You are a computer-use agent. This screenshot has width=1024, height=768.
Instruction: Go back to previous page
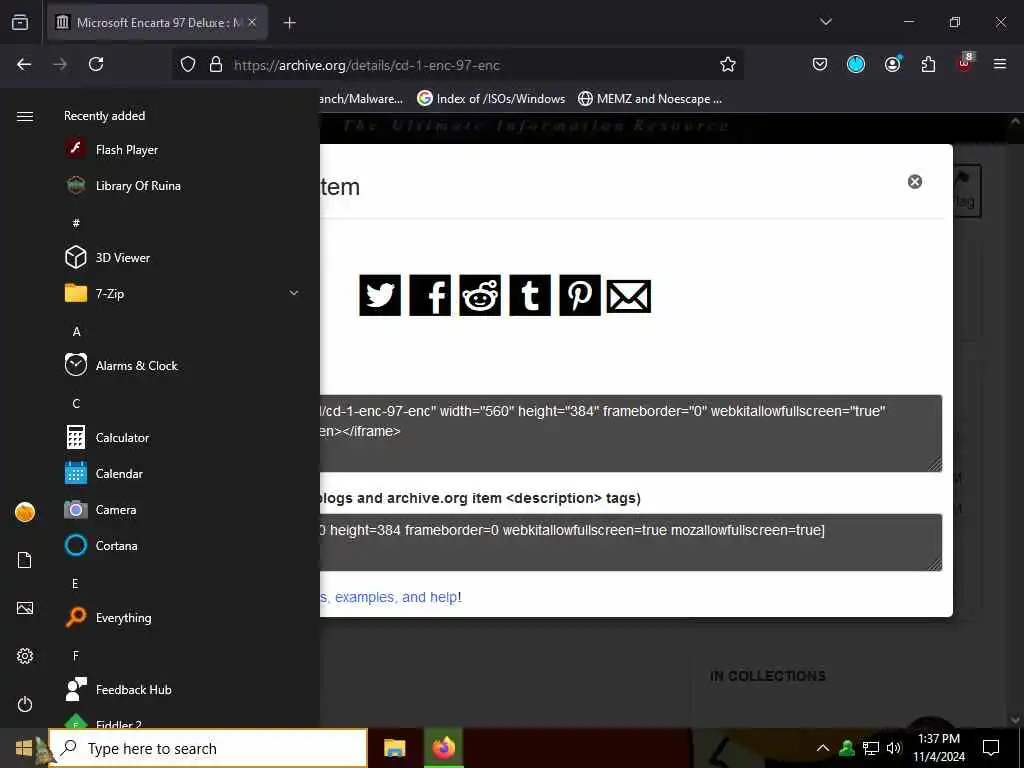coord(24,64)
